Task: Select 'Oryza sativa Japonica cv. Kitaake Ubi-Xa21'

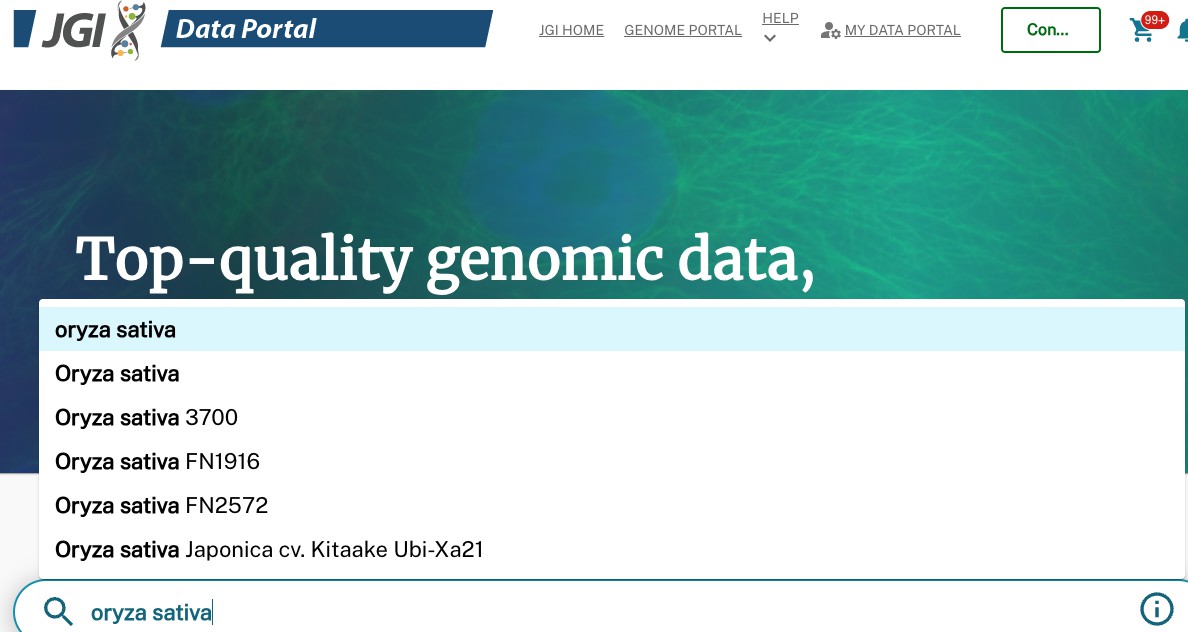Action: pos(611,549)
